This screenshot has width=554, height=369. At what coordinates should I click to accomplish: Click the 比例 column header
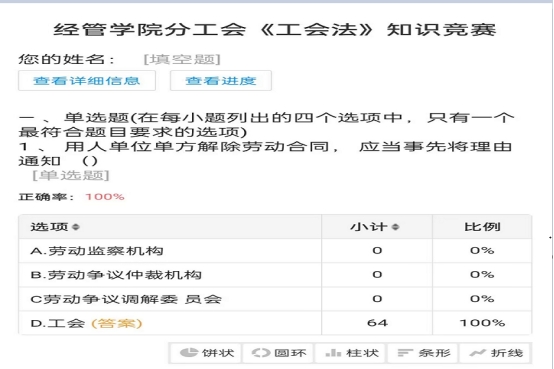tap(482, 227)
